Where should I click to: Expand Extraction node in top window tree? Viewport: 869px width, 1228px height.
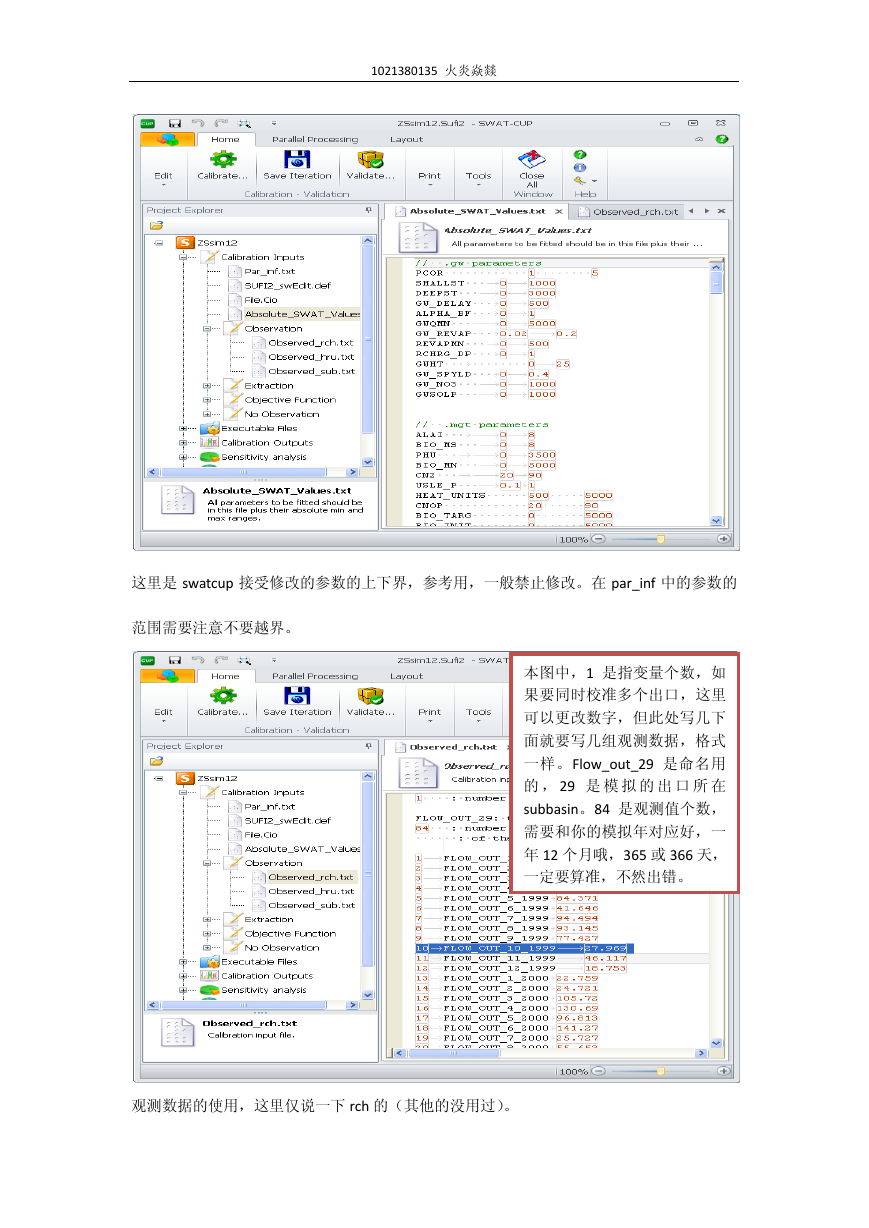(207, 385)
